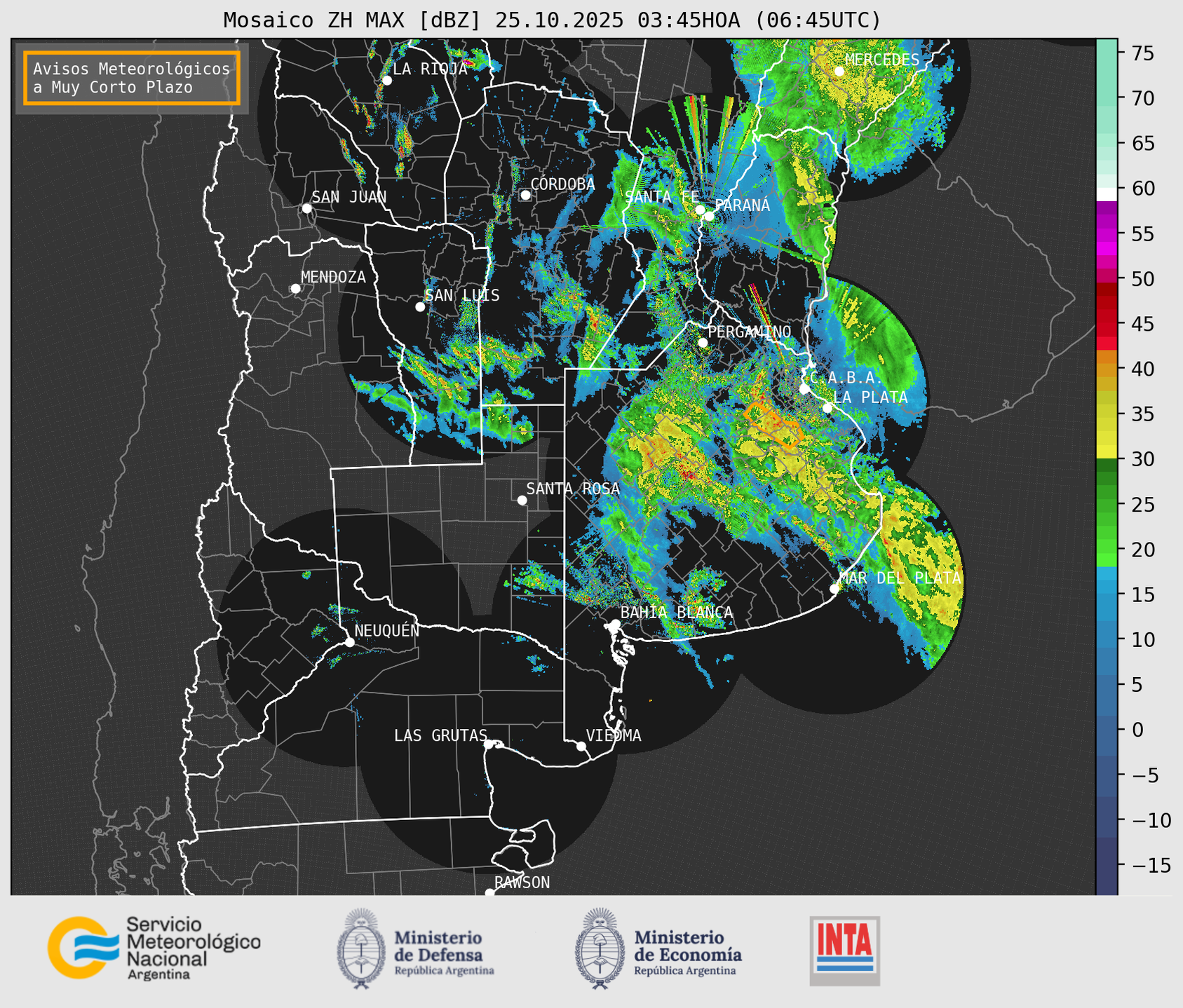Click the Córdoba city marker
Screen dimensions: 1183x1008
tap(525, 195)
